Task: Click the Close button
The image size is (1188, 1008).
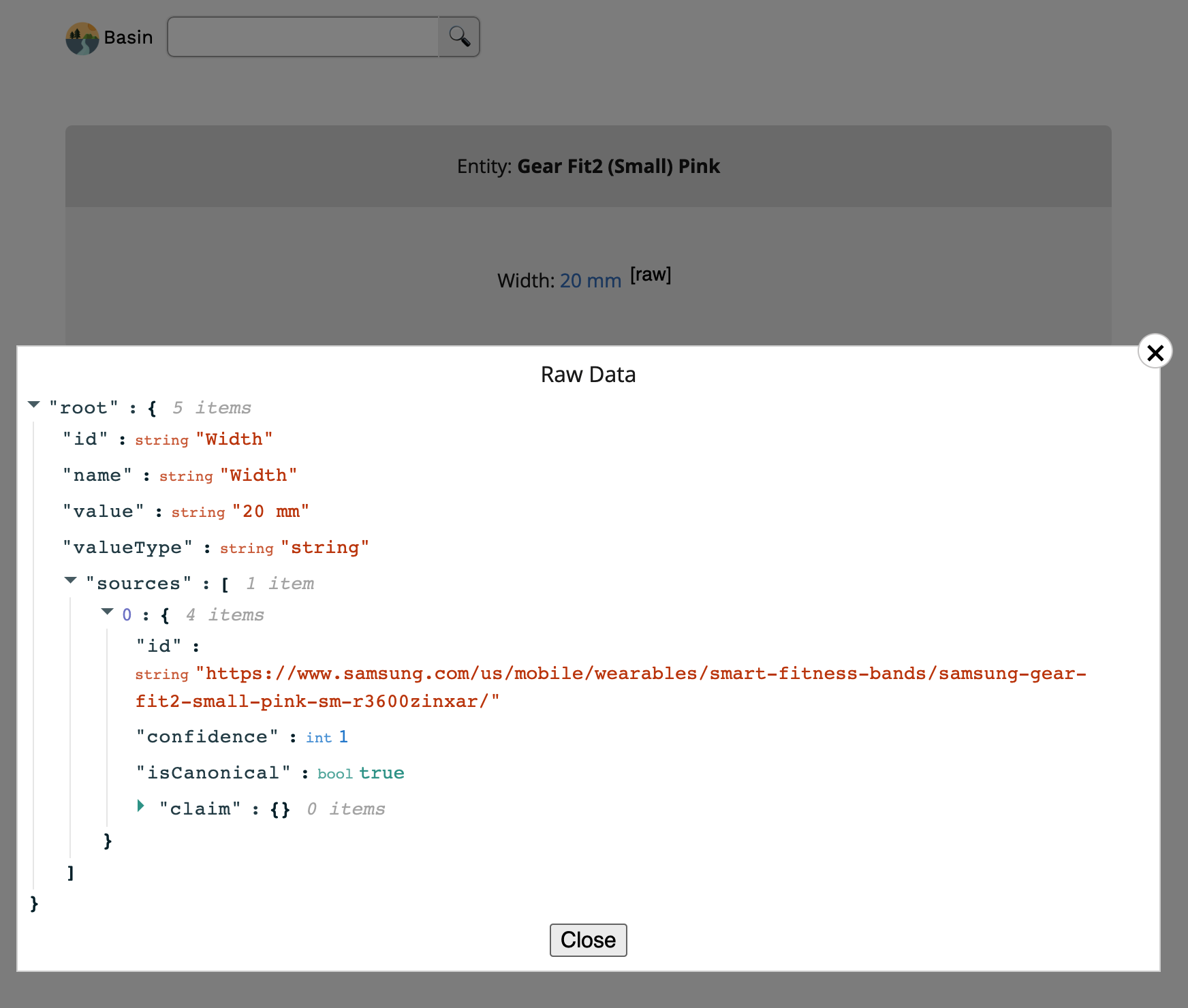Action: (588, 940)
